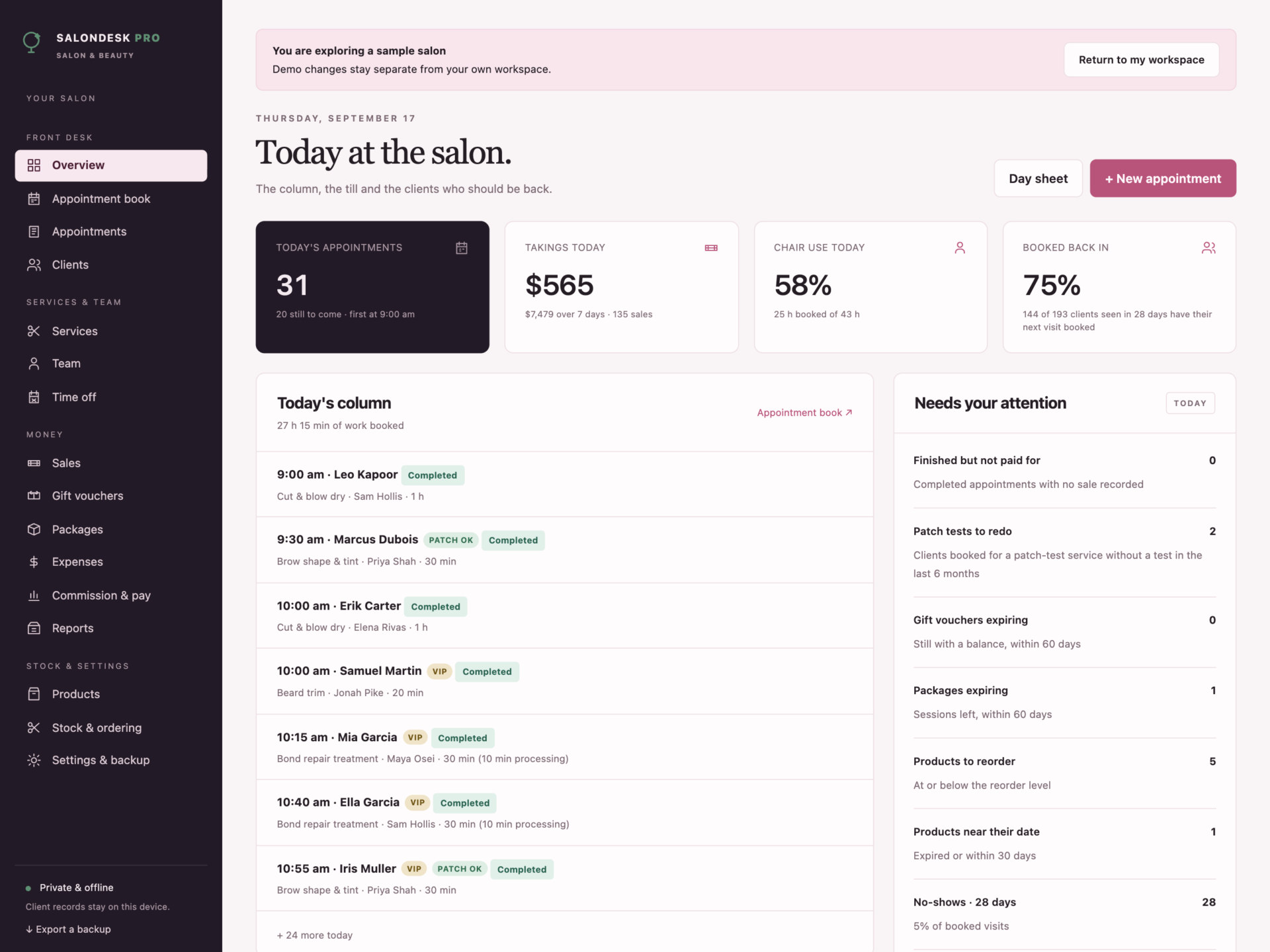The height and width of the screenshot is (952, 1270).
Task: Select the 10:15 am Mia Garcia row
Action: (x=564, y=747)
